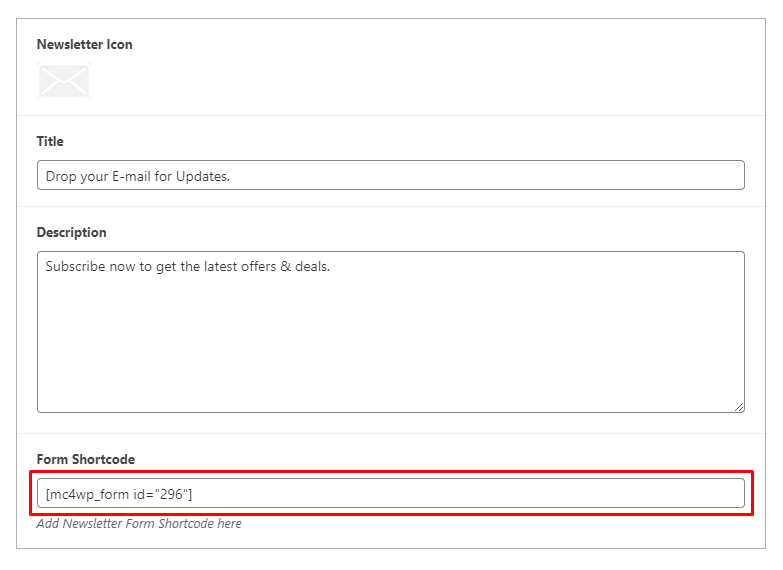Click the word "deals" in the Description
This screenshot has width=783, height=570.
point(311,266)
